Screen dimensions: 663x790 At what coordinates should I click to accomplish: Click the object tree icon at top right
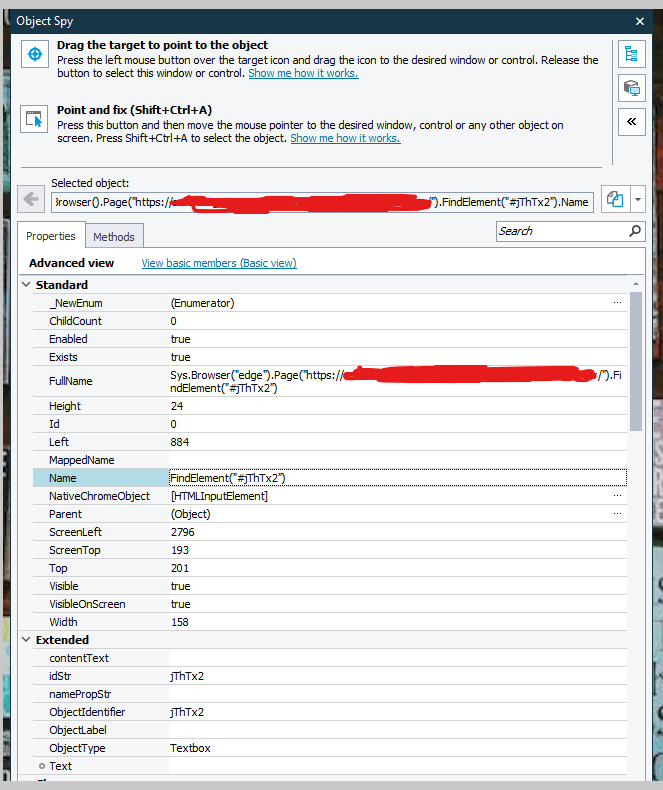click(631, 54)
